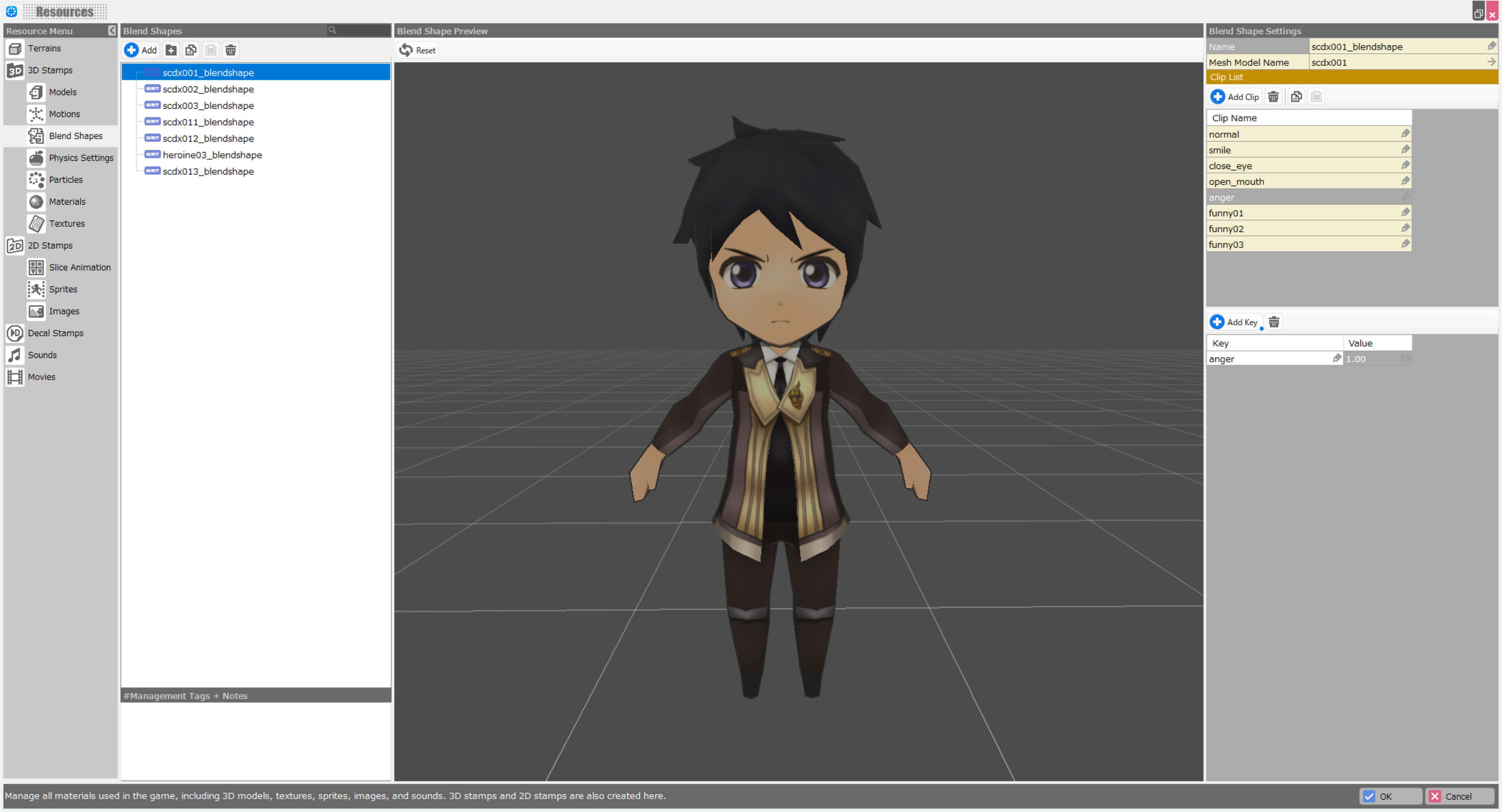The height and width of the screenshot is (812, 1502).
Task: Collapse the Resource Menu panel
Action: coord(113,31)
